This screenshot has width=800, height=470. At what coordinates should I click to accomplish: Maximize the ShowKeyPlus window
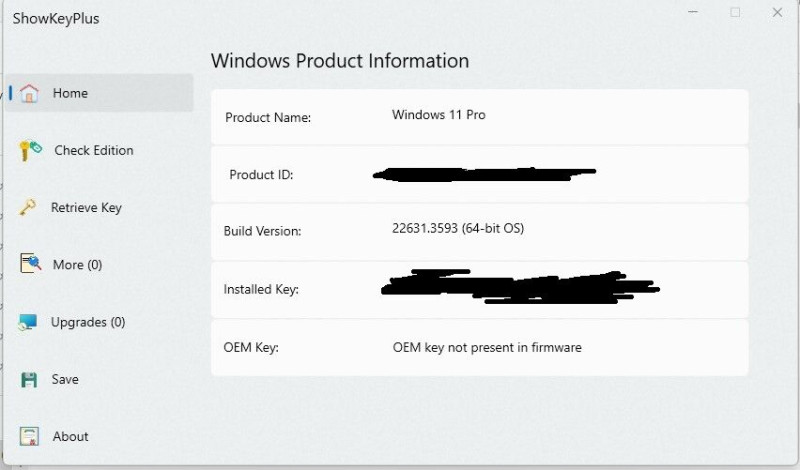tap(735, 13)
